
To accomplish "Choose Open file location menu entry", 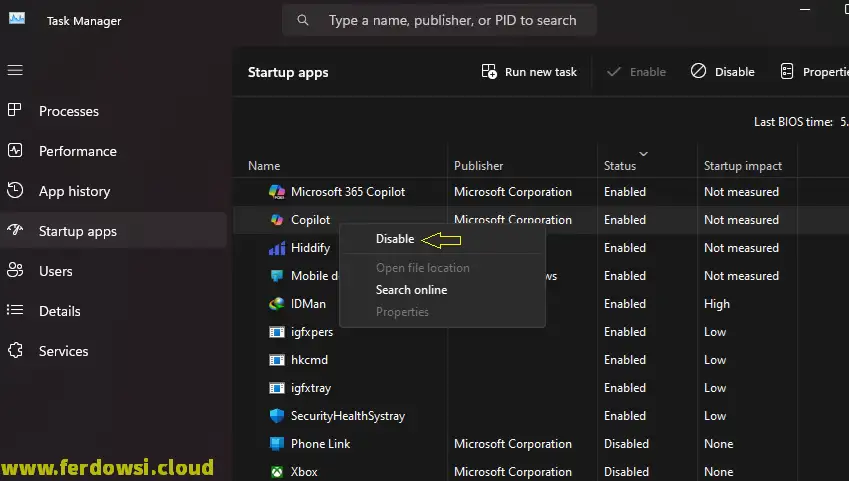I will tap(422, 268).
